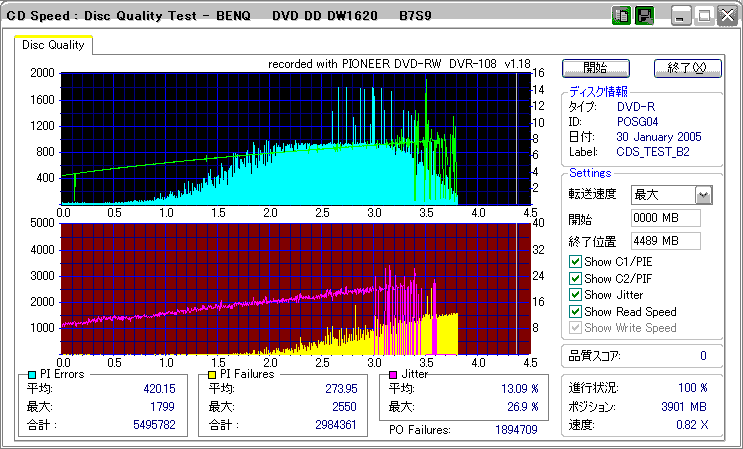Click the 開始 field showing 0000 MB

click(x=666, y=218)
